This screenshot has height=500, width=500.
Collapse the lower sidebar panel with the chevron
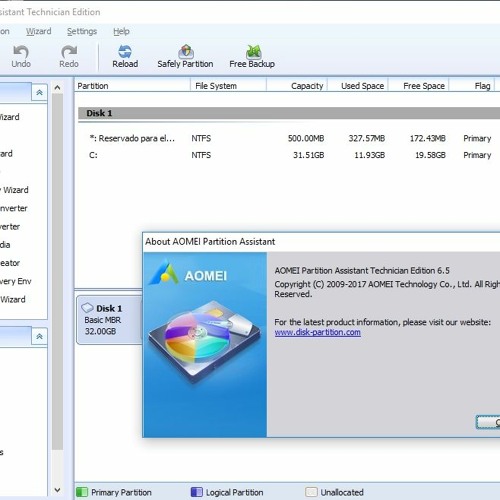[x=39, y=337]
